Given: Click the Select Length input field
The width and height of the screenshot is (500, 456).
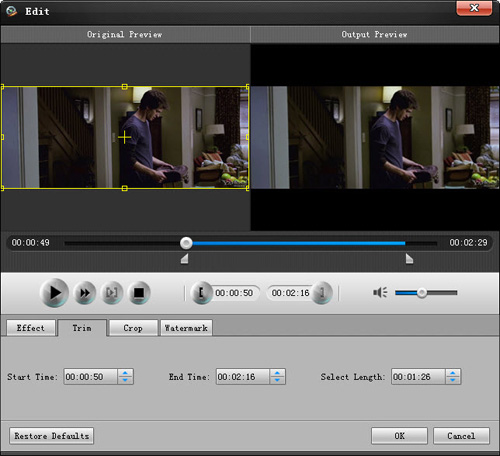Looking at the screenshot, I should [x=418, y=377].
